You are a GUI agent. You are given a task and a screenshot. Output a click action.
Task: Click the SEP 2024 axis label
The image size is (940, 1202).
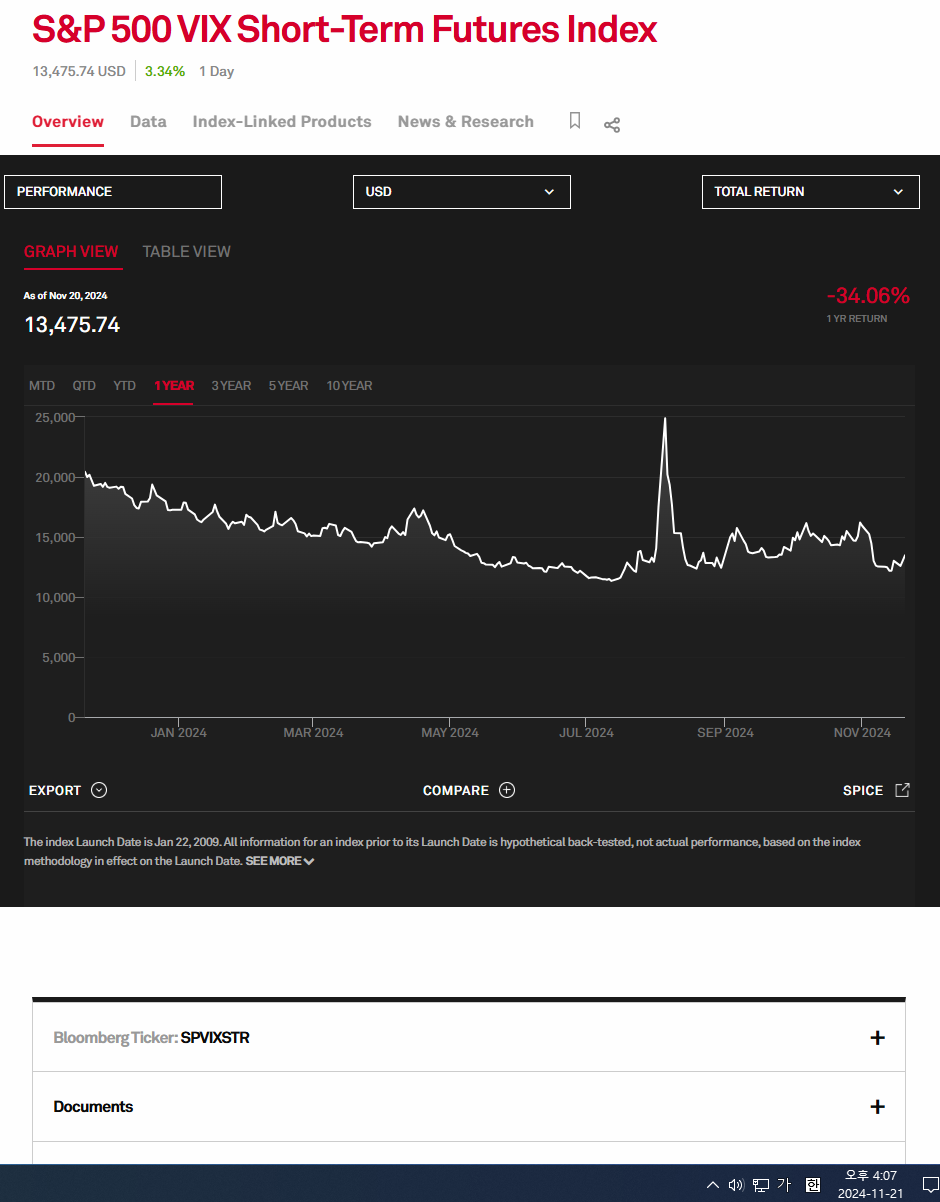coord(726,733)
